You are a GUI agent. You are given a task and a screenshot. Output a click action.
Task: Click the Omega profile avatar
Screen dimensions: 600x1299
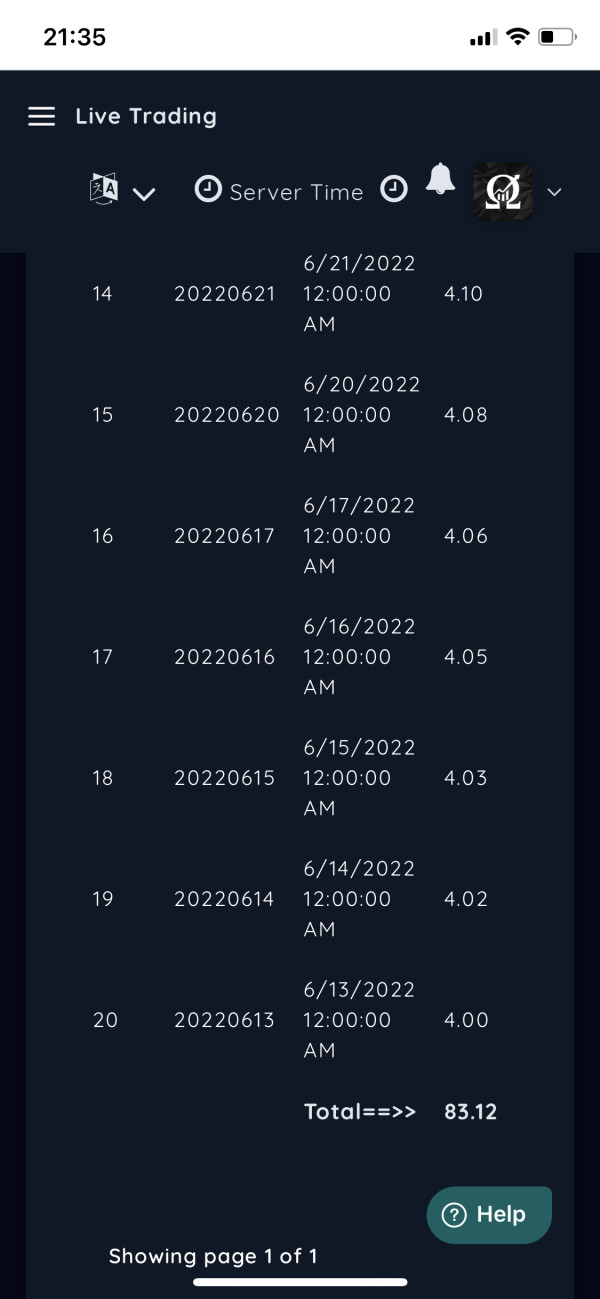click(502, 191)
